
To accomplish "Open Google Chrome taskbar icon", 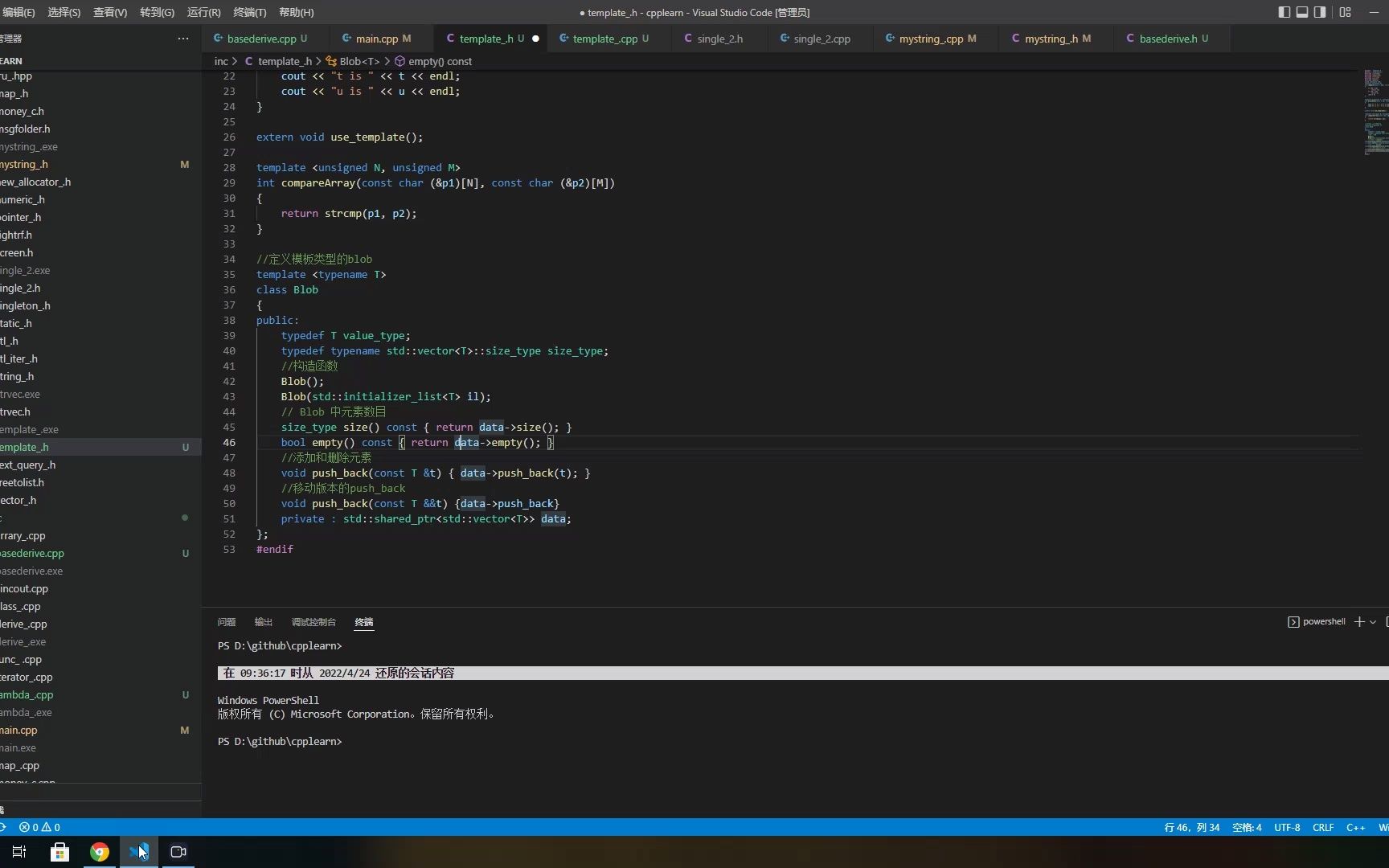I will 100,852.
